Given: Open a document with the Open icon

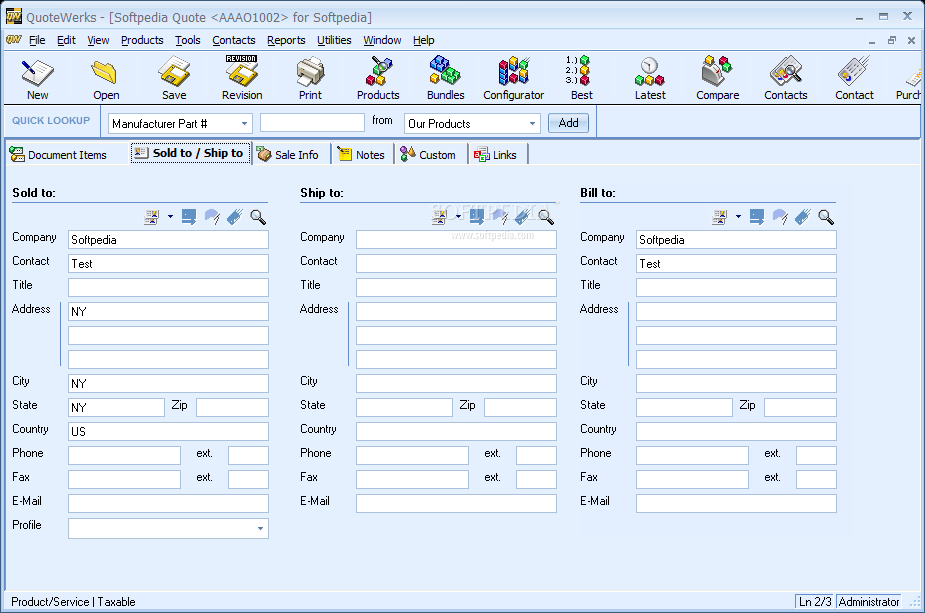Looking at the screenshot, I should tap(106, 79).
